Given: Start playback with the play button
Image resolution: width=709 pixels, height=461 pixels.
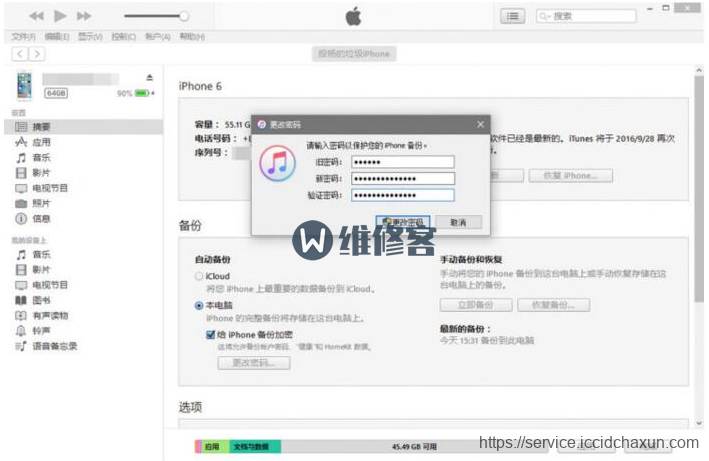Looking at the screenshot, I should tap(60, 16).
